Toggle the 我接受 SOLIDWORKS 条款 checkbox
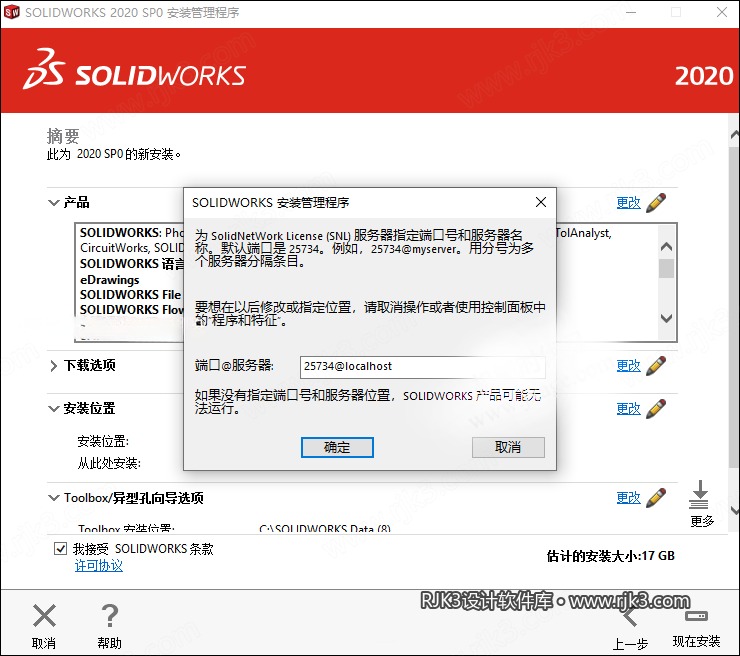Screen dimensions: 740x656 point(60,548)
